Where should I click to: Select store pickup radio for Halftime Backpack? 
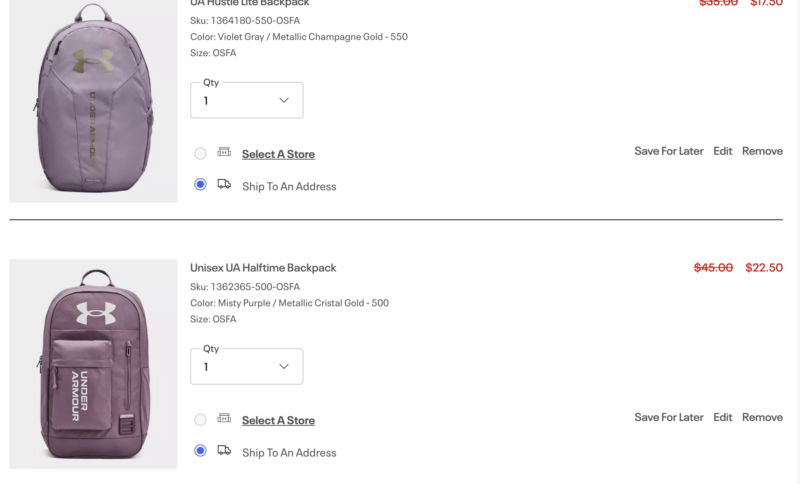(x=200, y=420)
